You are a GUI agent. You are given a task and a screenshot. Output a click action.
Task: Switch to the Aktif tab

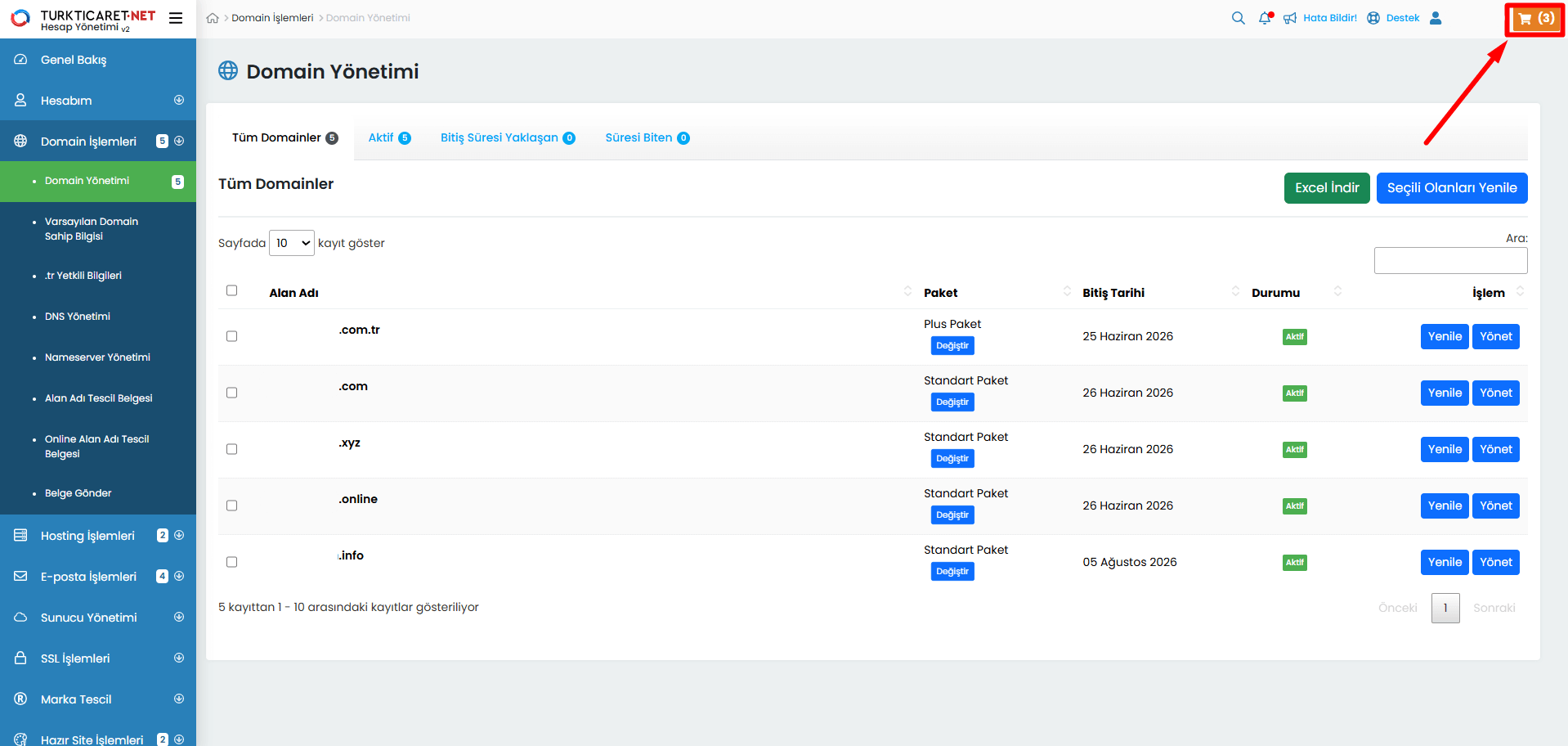(x=389, y=137)
